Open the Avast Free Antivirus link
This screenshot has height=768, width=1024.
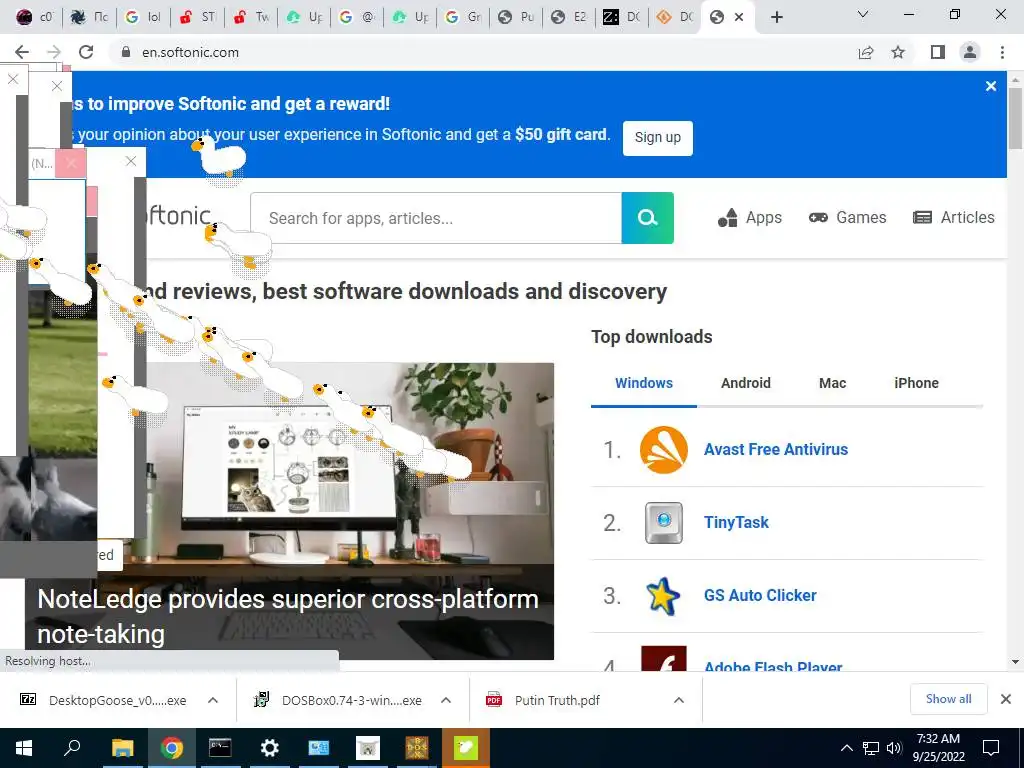(775, 449)
